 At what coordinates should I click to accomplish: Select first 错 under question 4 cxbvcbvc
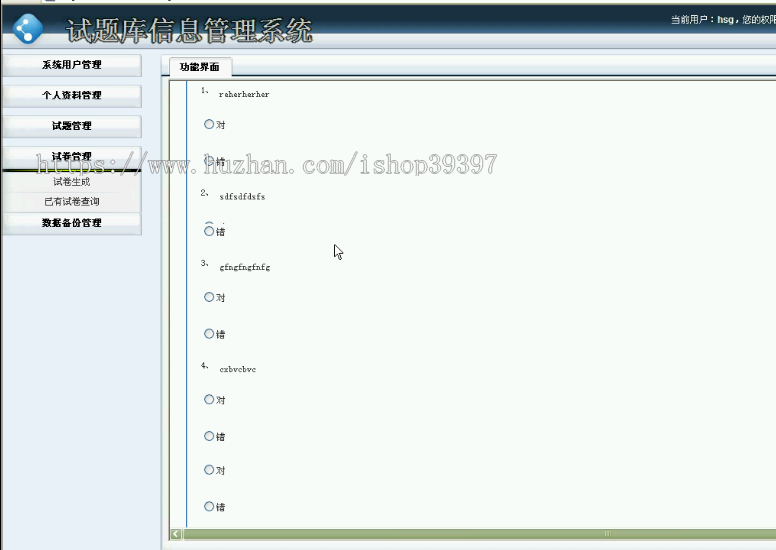(x=209, y=436)
